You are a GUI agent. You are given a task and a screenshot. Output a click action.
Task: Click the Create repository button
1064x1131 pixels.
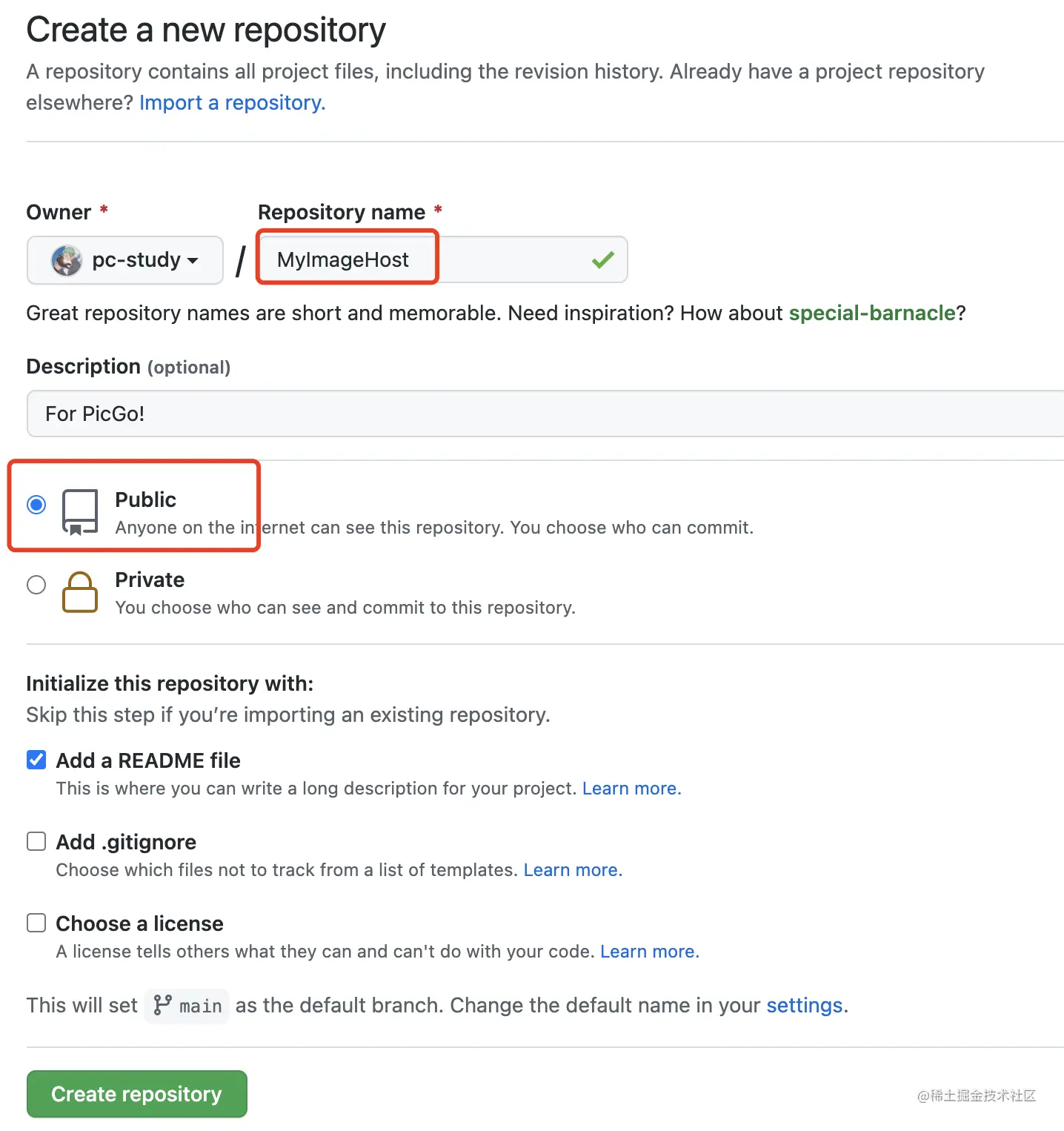pyautogui.click(x=137, y=1094)
